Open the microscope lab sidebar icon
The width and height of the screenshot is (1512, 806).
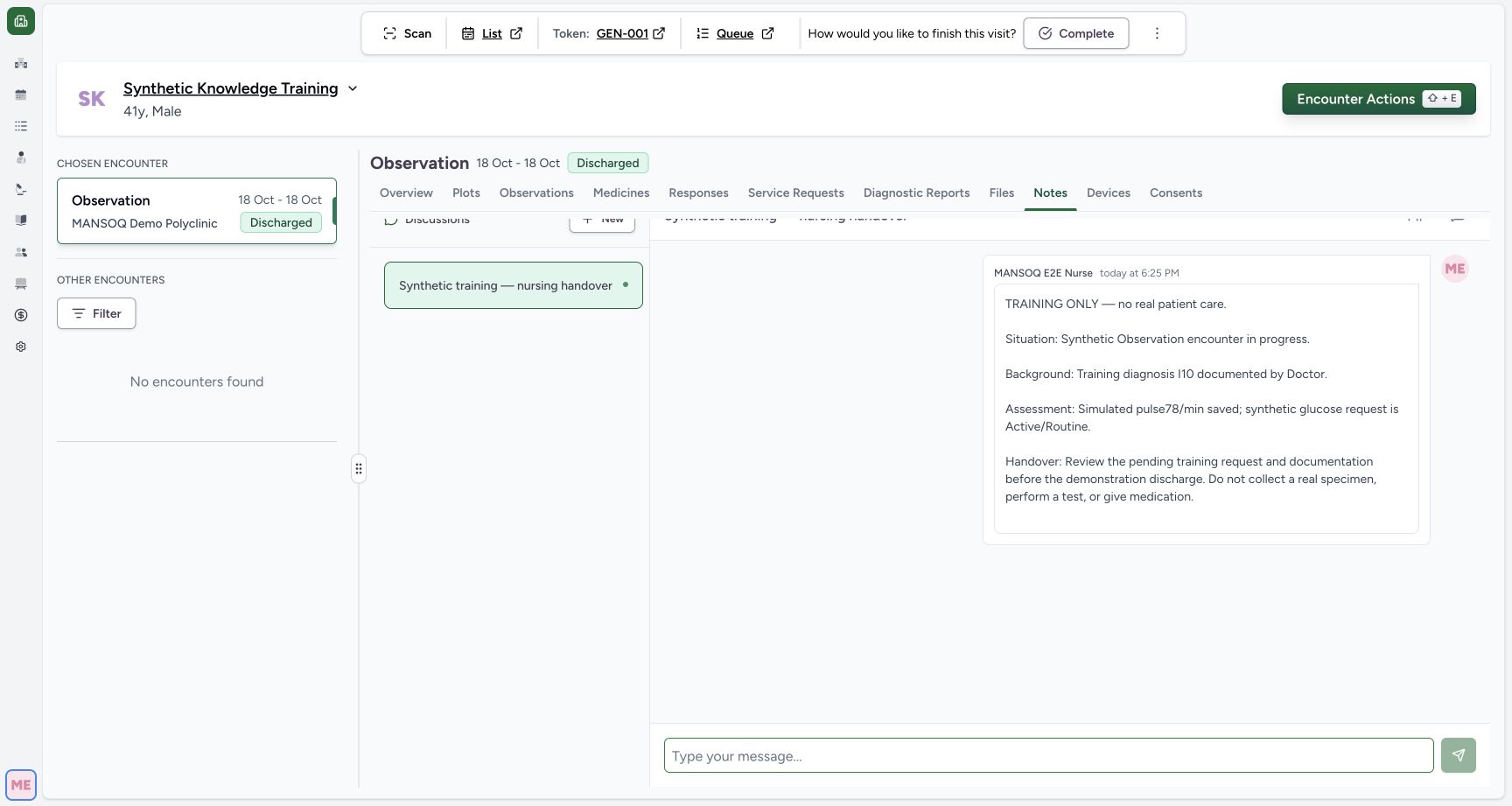click(x=21, y=189)
